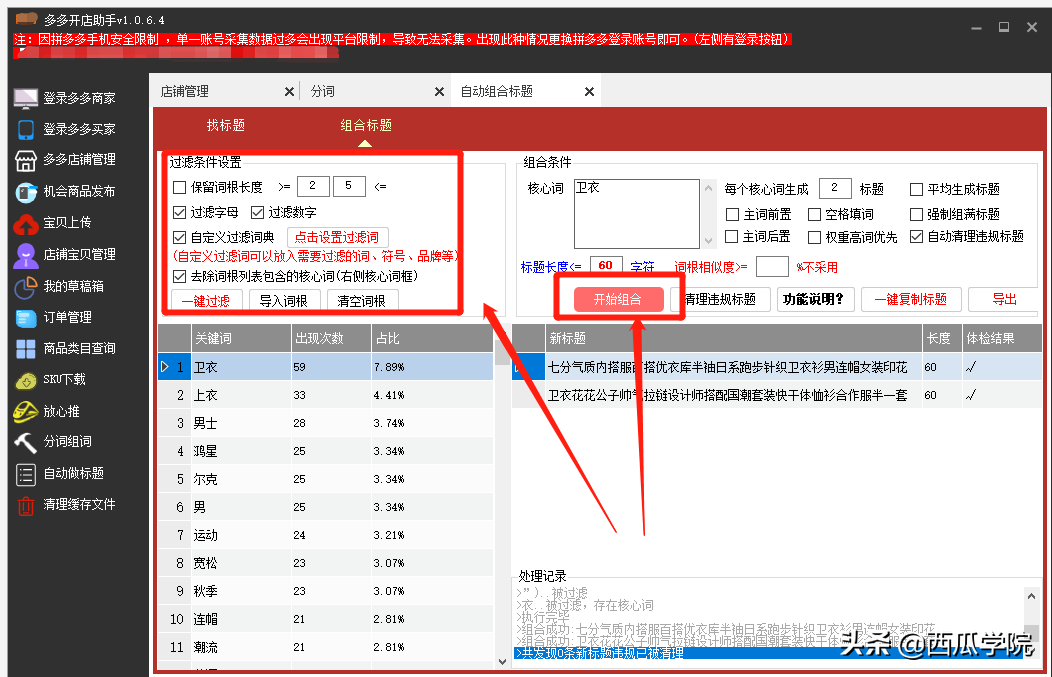Click the 我的草稿箱 pie icon
Image resolution: width=1052 pixels, height=677 pixels.
pos(25,287)
